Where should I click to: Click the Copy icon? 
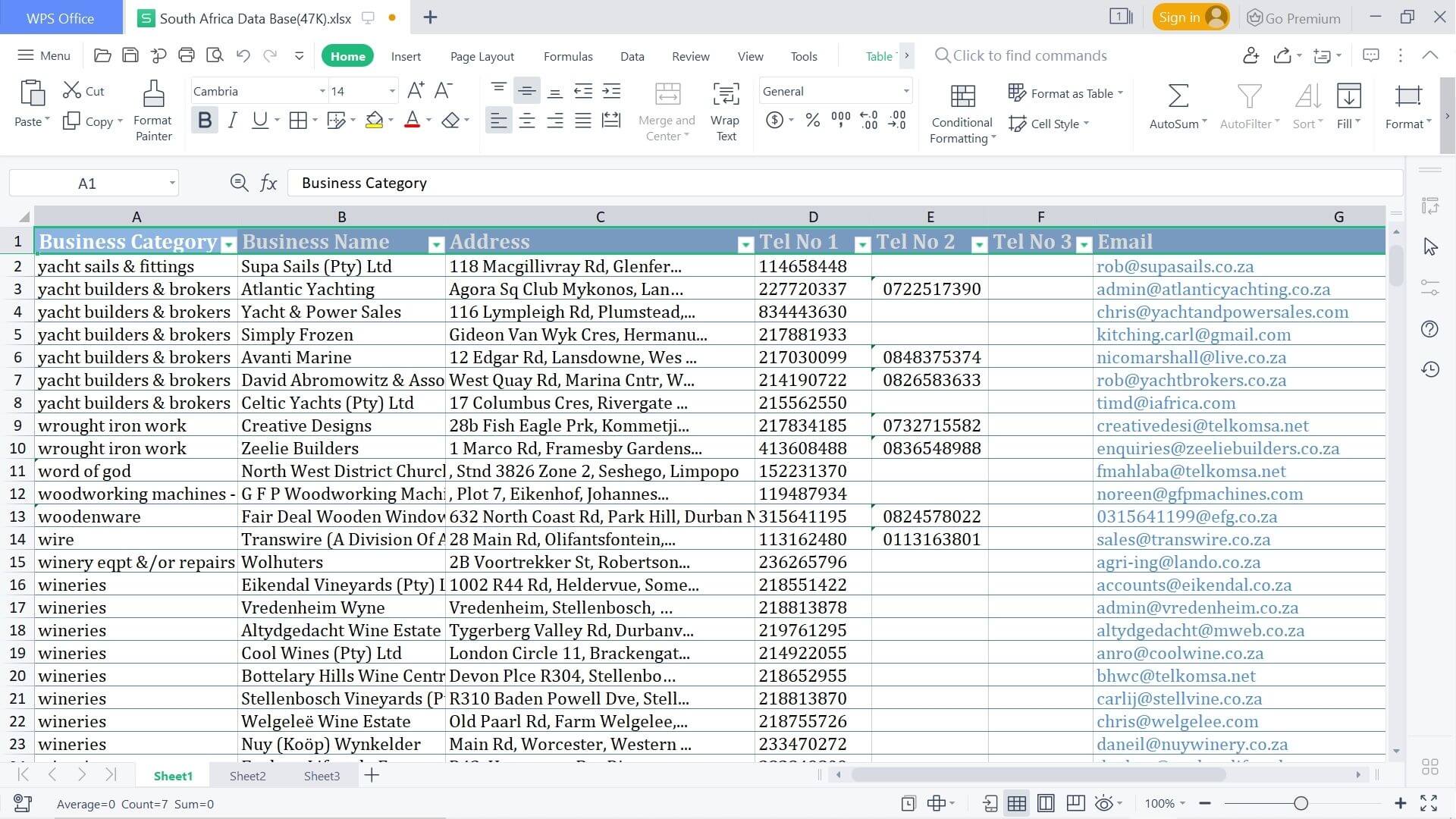[x=72, y=121]
